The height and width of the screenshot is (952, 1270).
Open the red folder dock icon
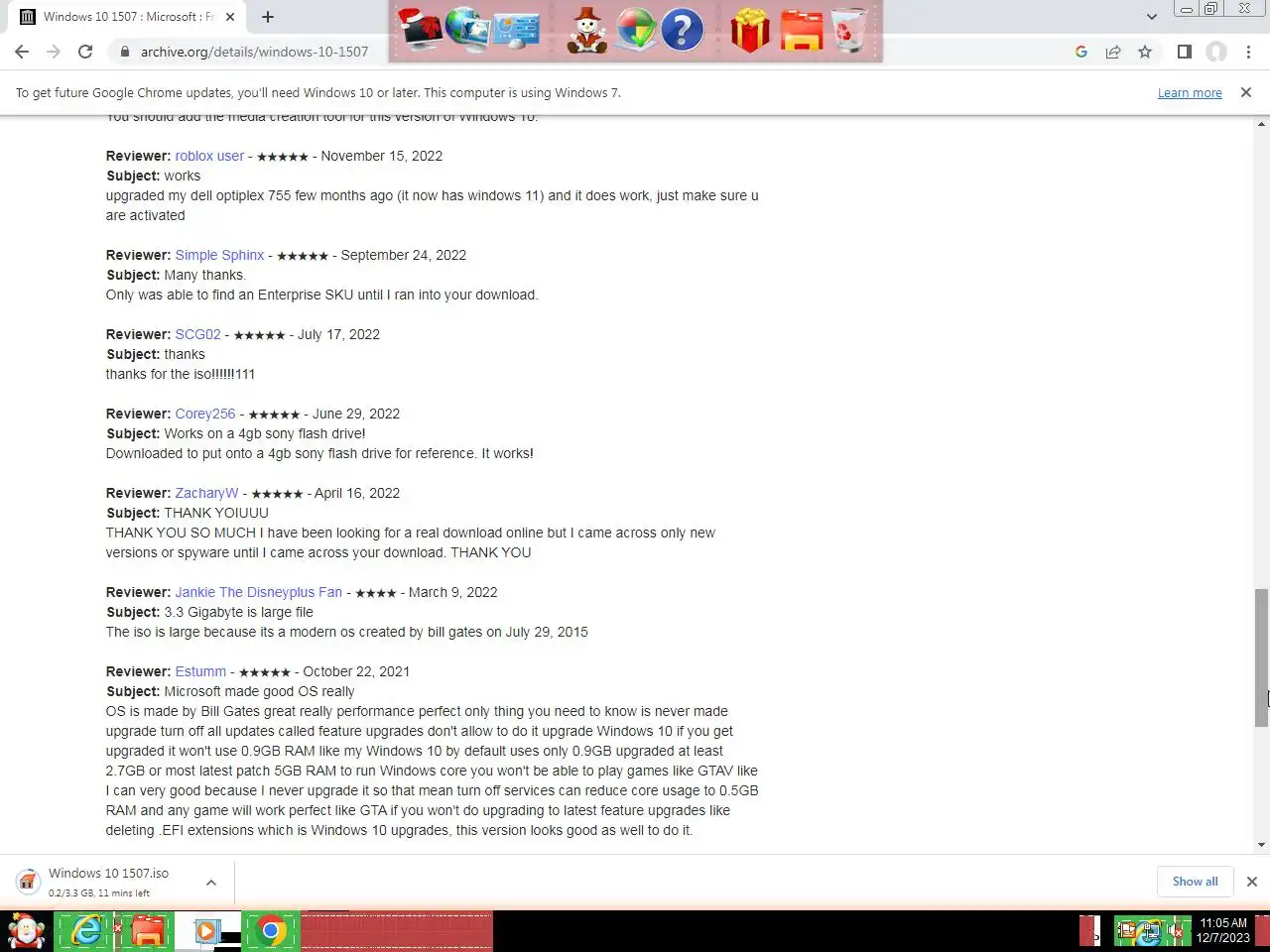[802, 30]
